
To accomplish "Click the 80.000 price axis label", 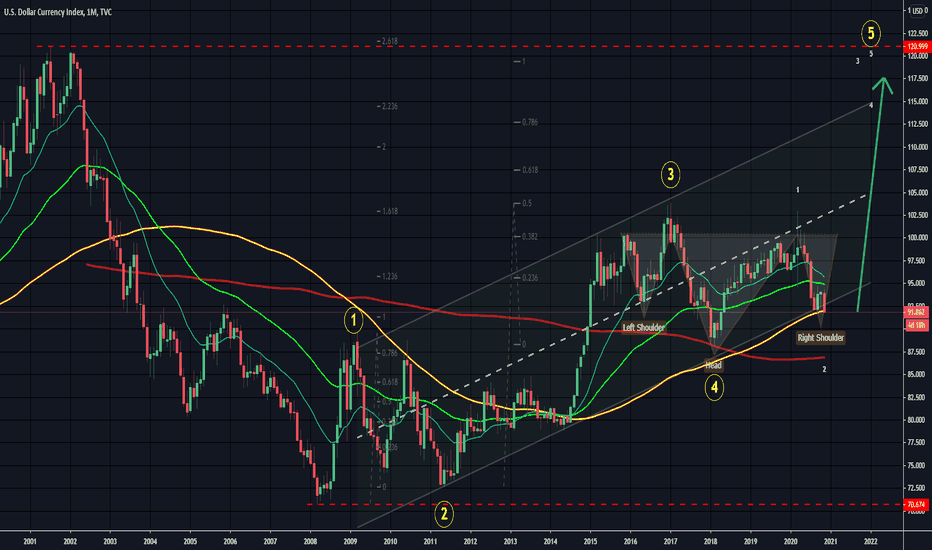I will (918, 420).
